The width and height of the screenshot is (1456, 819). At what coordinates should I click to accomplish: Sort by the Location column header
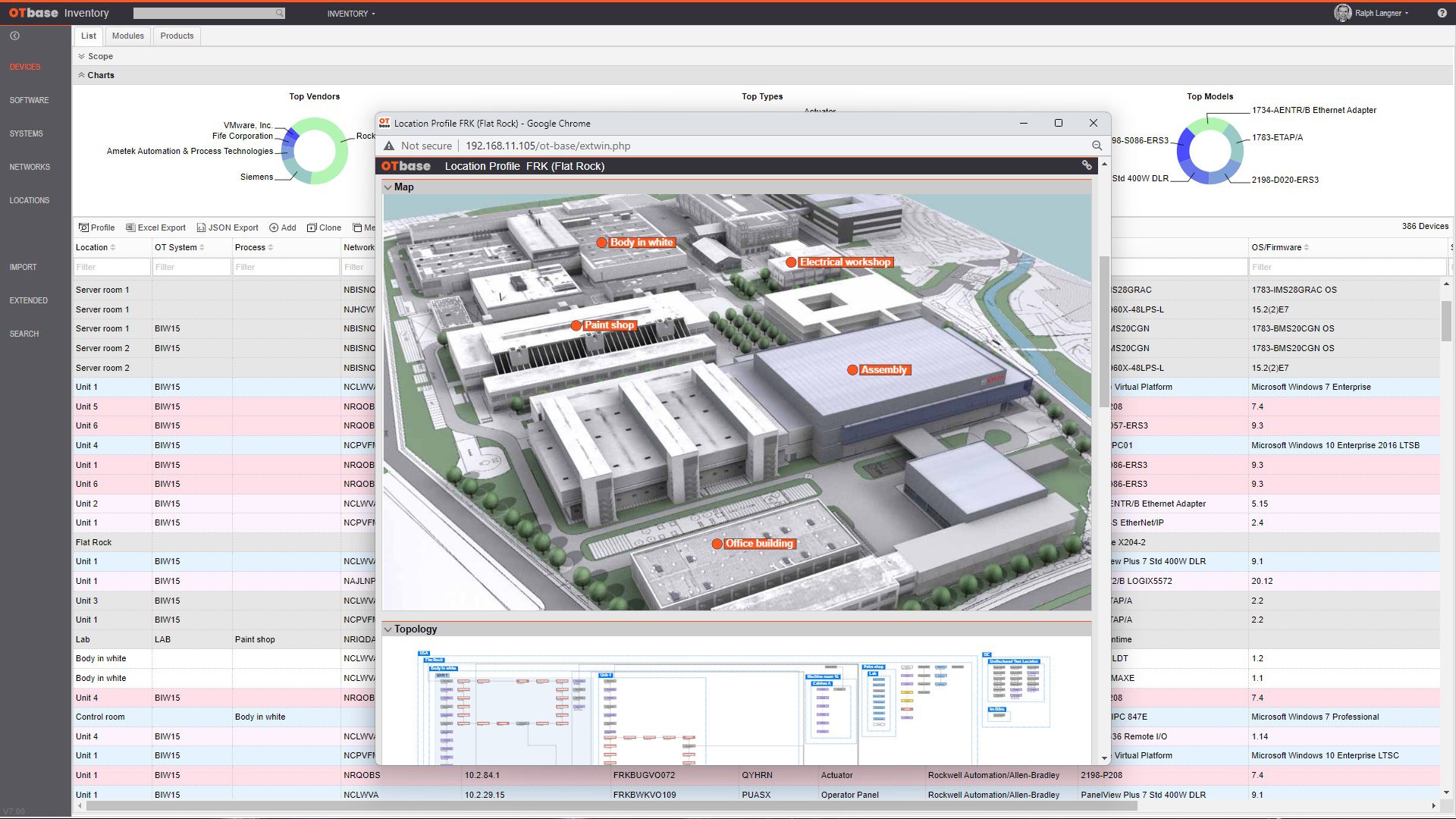95,247
